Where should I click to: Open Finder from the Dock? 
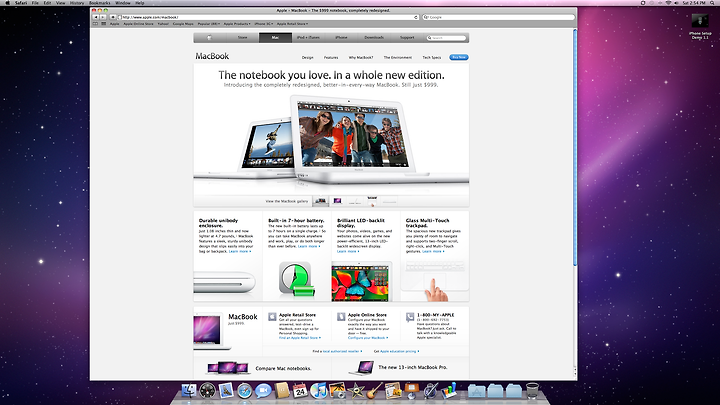189,391
